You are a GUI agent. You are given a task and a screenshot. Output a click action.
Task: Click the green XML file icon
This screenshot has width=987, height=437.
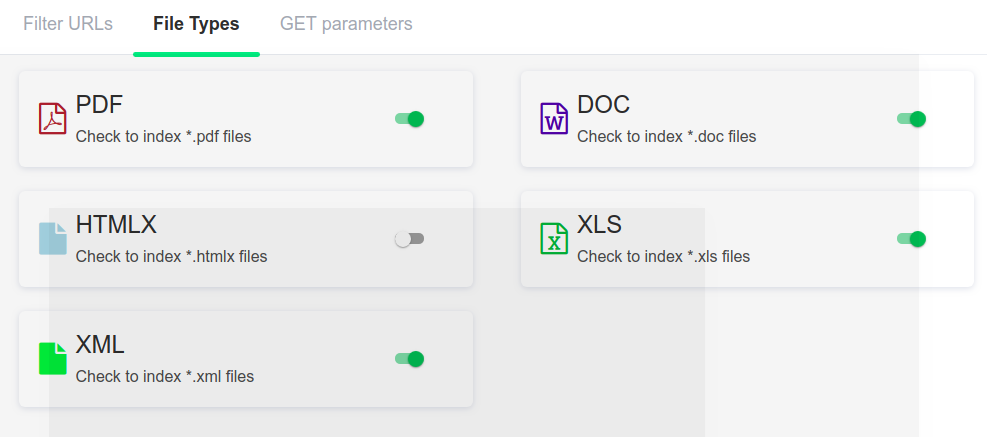tap(52, 359)
